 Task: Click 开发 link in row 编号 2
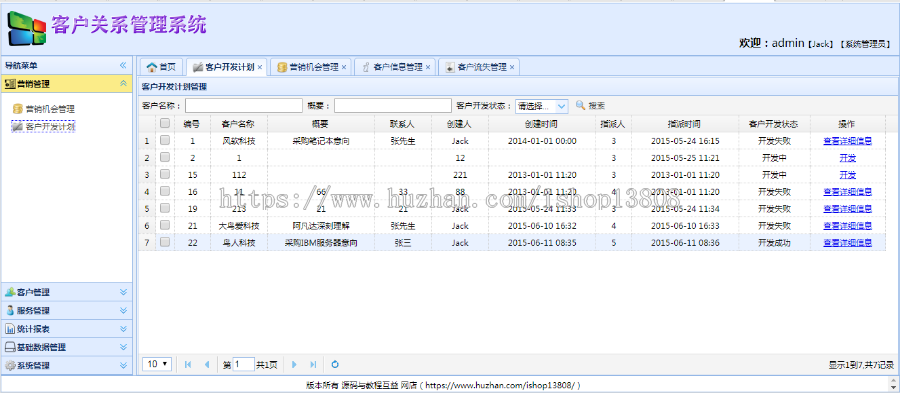[x=847, y=158]
